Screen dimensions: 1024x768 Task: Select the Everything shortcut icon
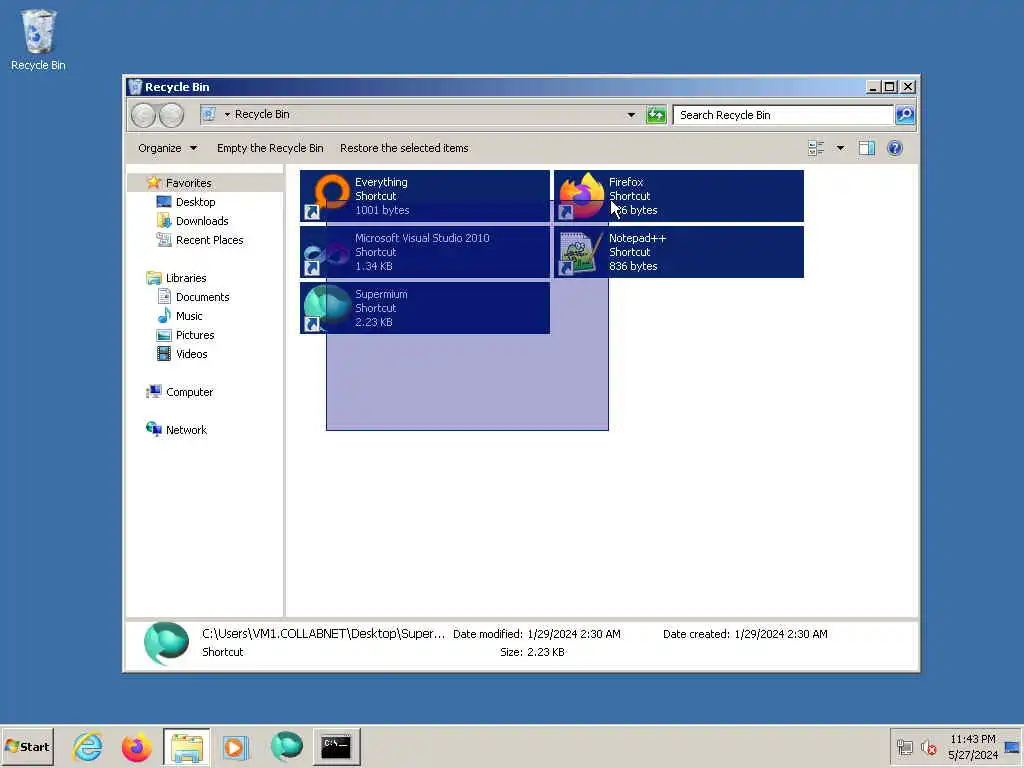pos(328,196)
